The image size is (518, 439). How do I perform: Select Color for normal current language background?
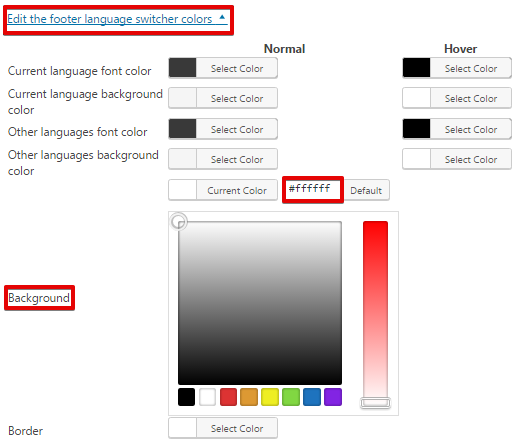coord(223,98)
